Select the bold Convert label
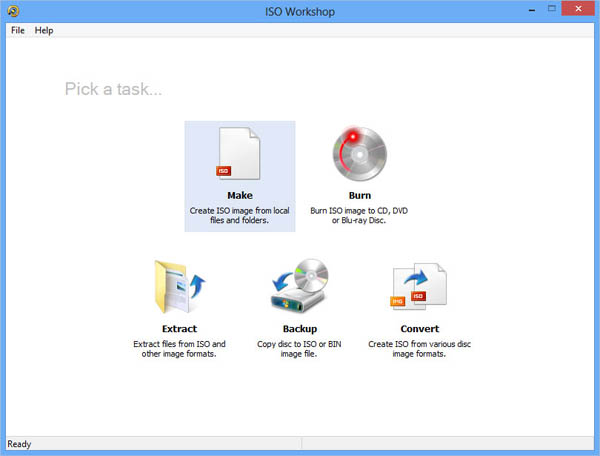This screenshot has height=456, width=600. point(420,329)
